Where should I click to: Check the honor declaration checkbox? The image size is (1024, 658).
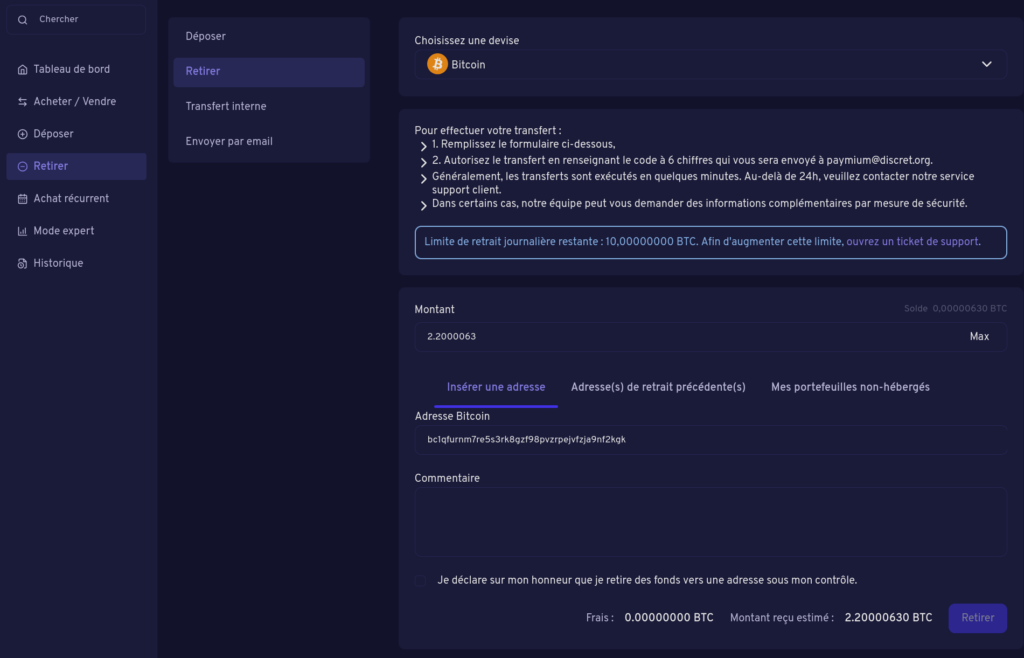[x=421, y=580]
